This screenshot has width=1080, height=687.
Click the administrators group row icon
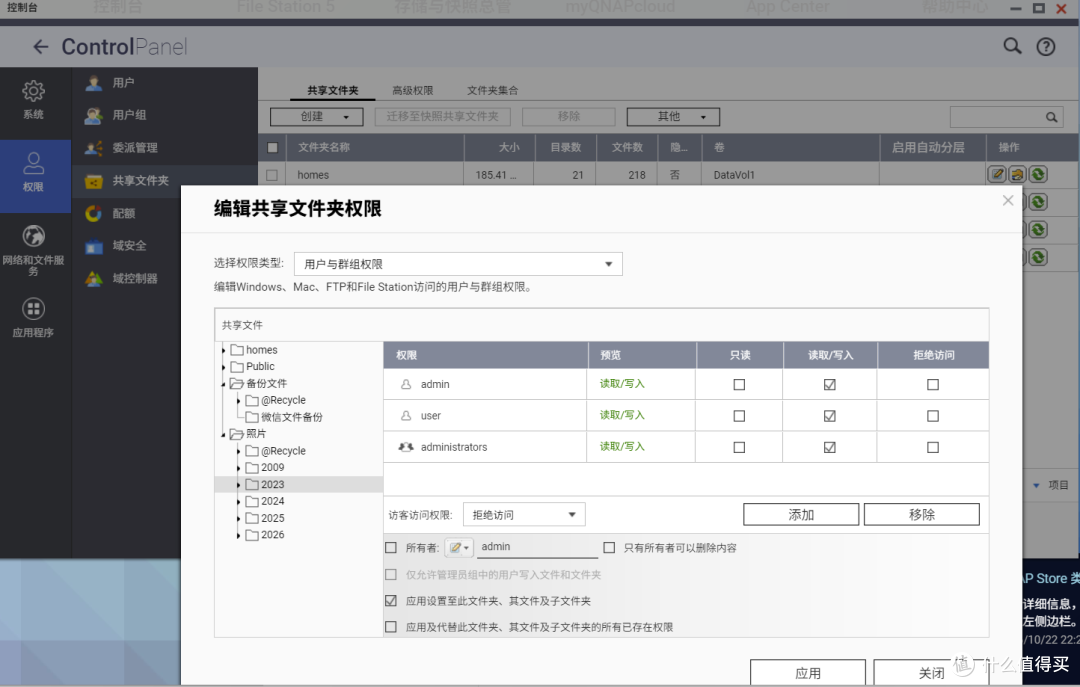(406, 447)
